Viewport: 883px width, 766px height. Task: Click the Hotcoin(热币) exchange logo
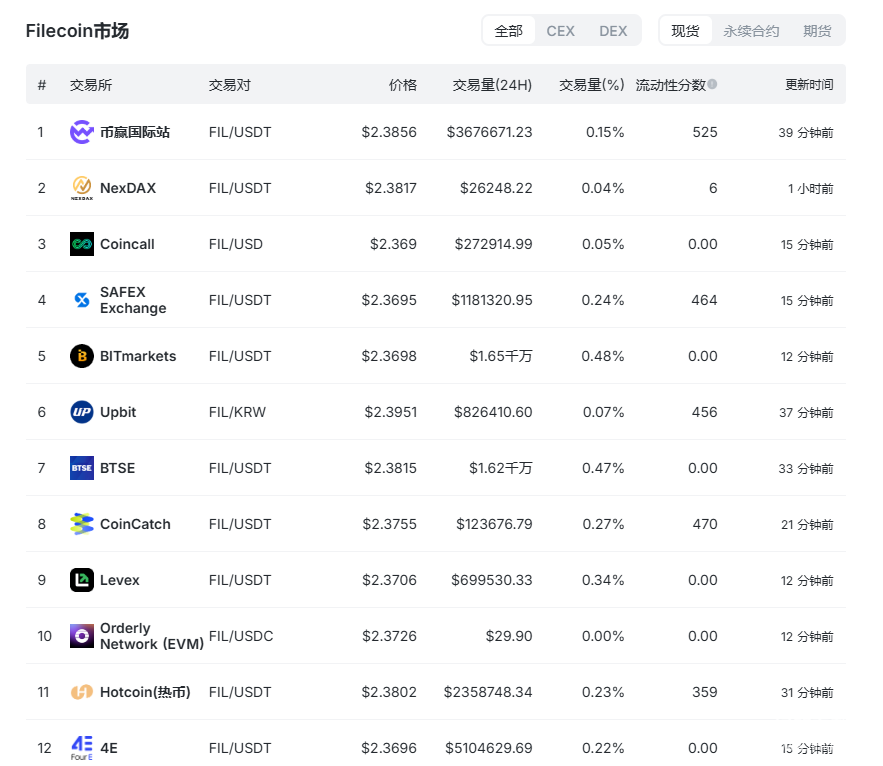tap(82, 692)
